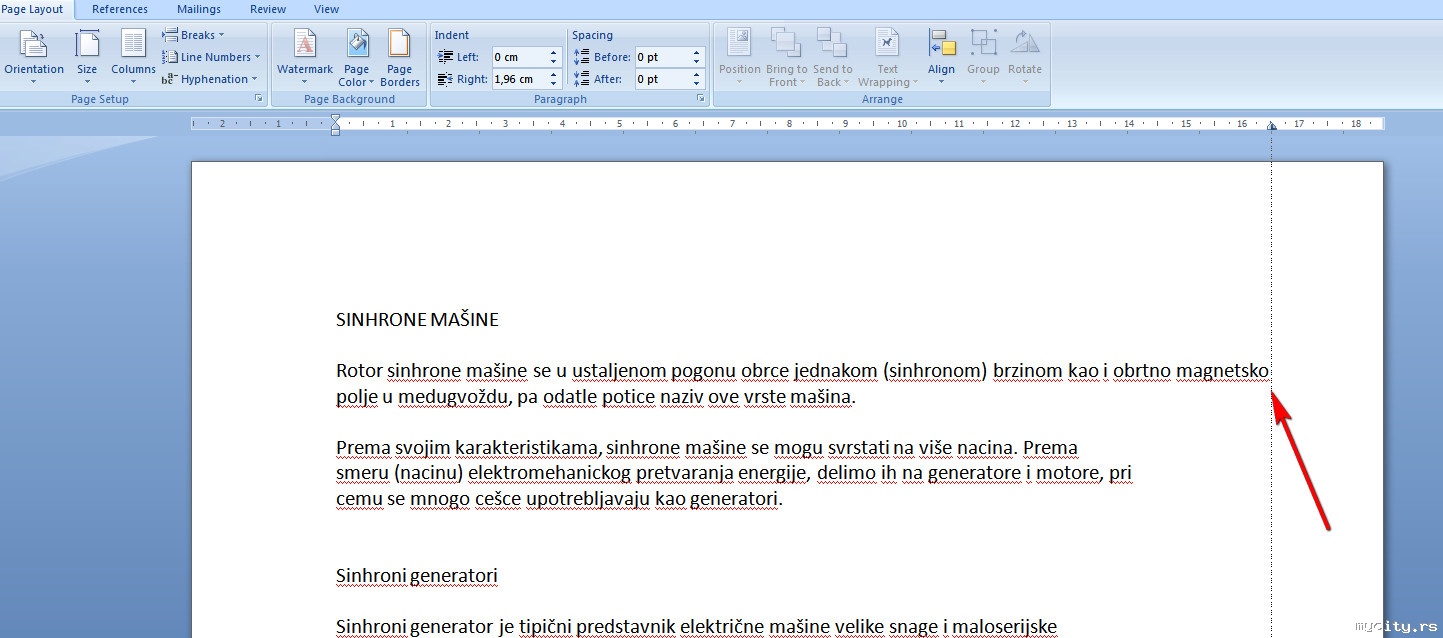
Task: Click the word elektromehanickog in the document
Action: click(550, 473)
